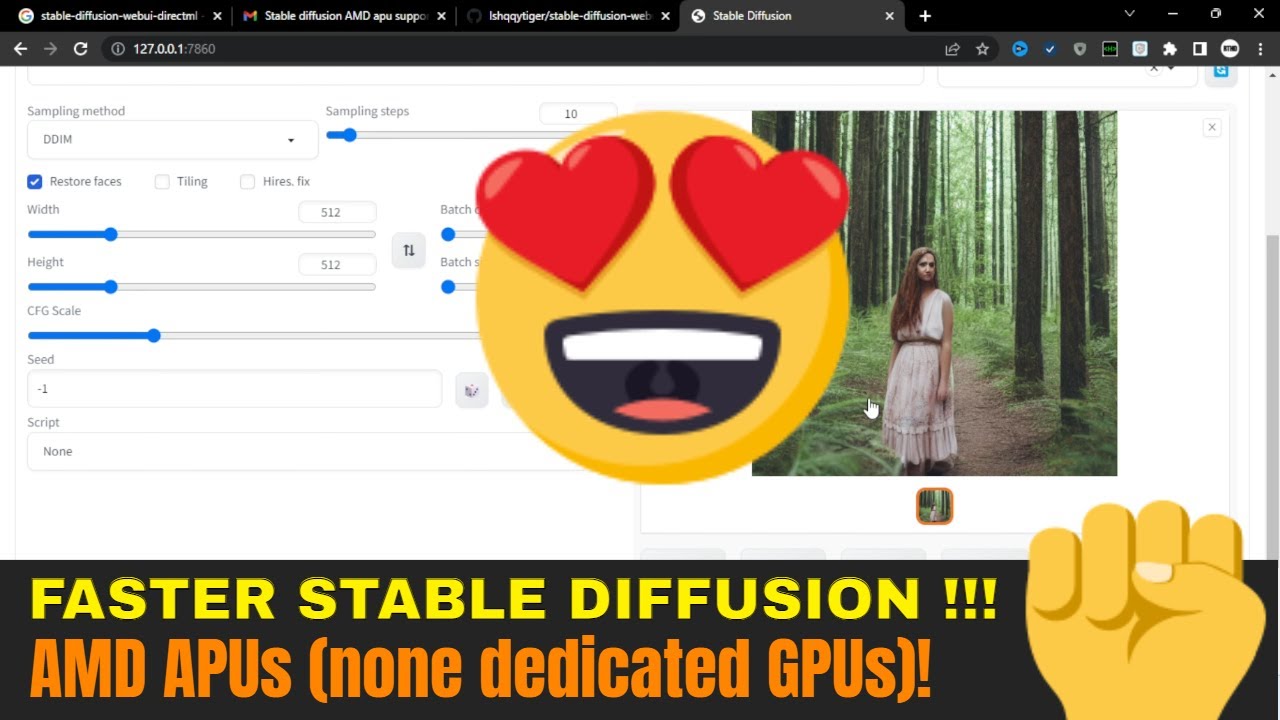This screenshot has height=720, width=1280.
Task: Reload the Stable Diffusion page
Action: [80, 48]
